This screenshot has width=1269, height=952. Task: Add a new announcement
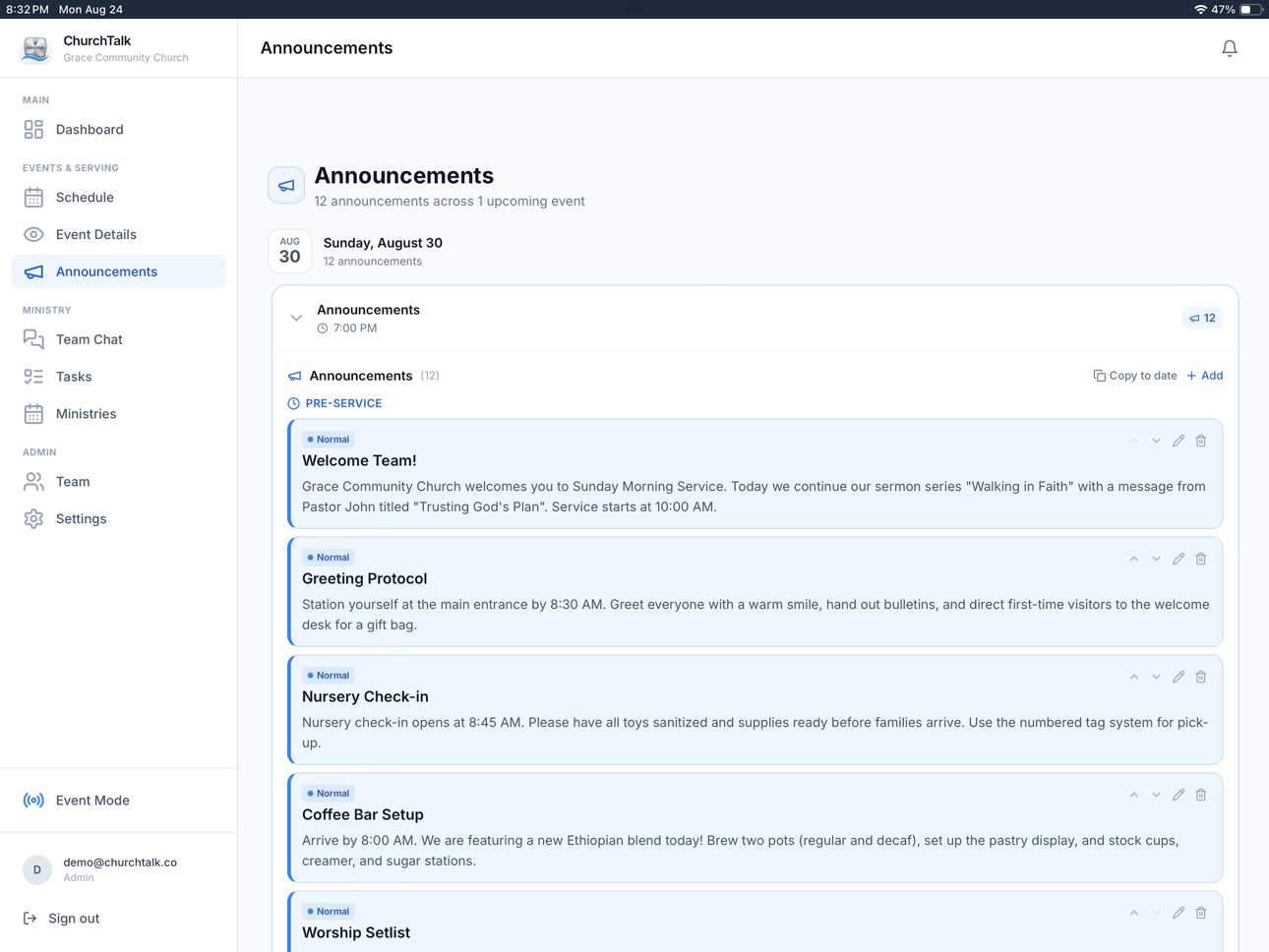click(x=1205, y=376)
